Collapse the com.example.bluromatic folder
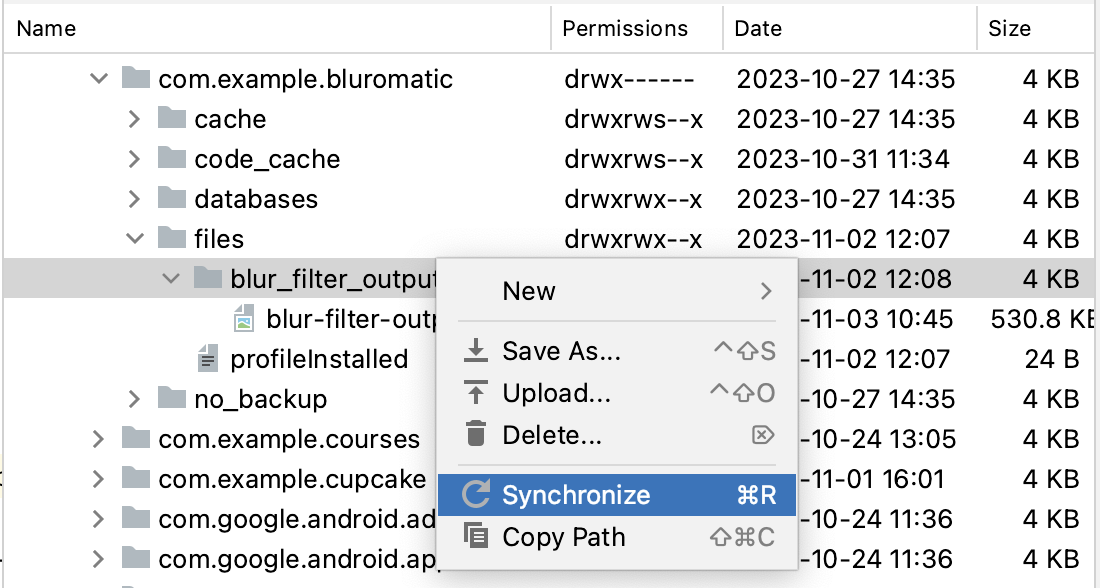 point(99,79)
